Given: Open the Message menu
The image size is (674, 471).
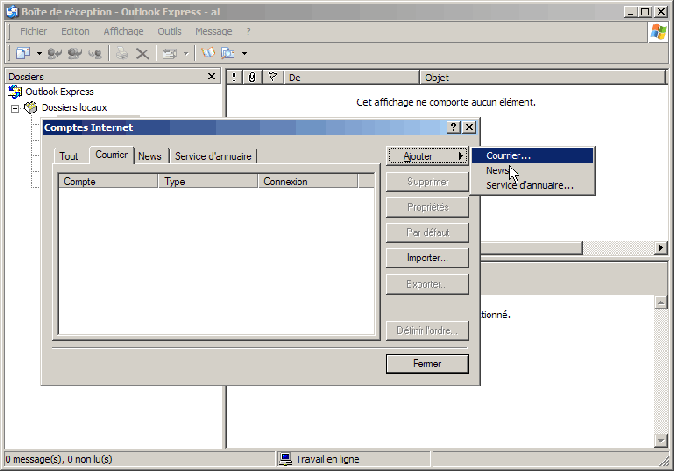Looking at the screenshot, I should [214, 31].
